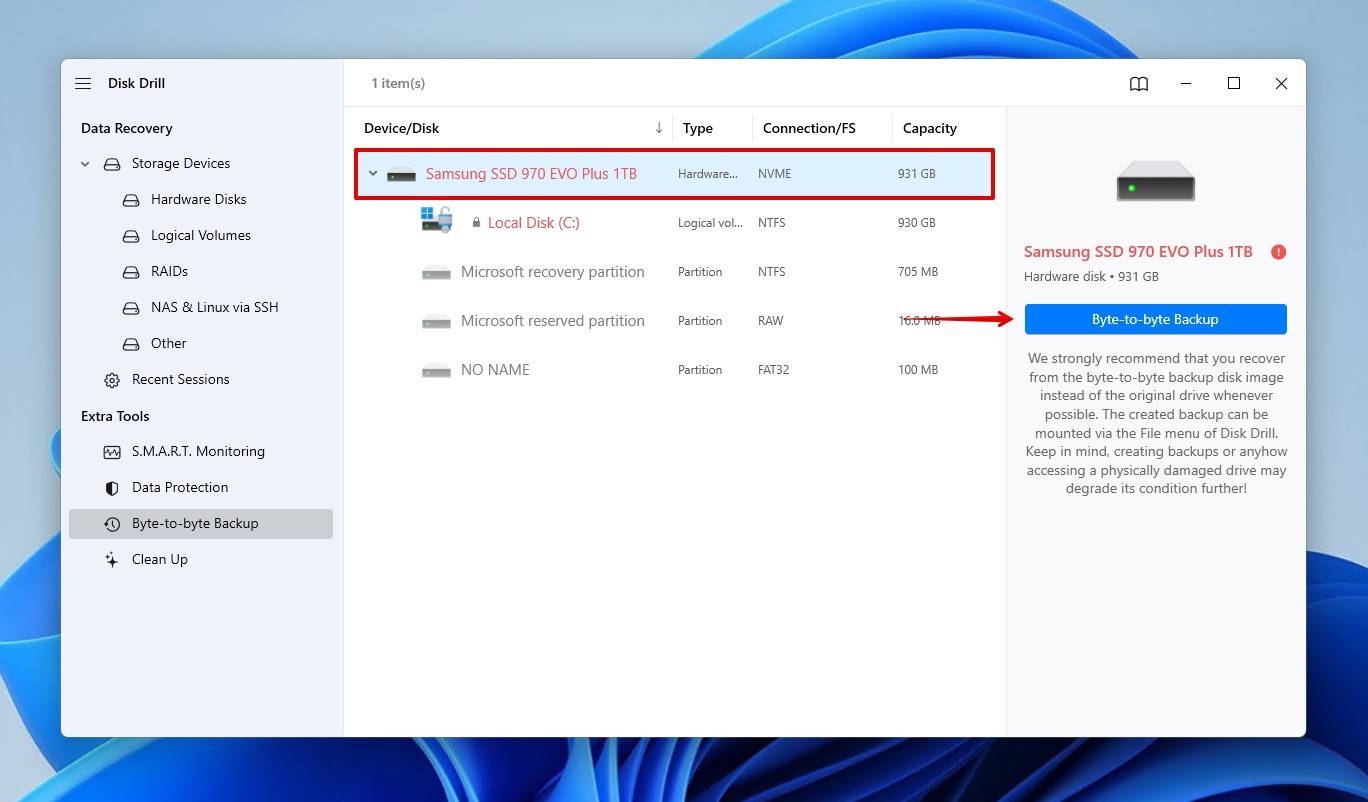The image size is (1368, 802).
Task: Click the Data Protection shield icon
Action: pos(112,488)
